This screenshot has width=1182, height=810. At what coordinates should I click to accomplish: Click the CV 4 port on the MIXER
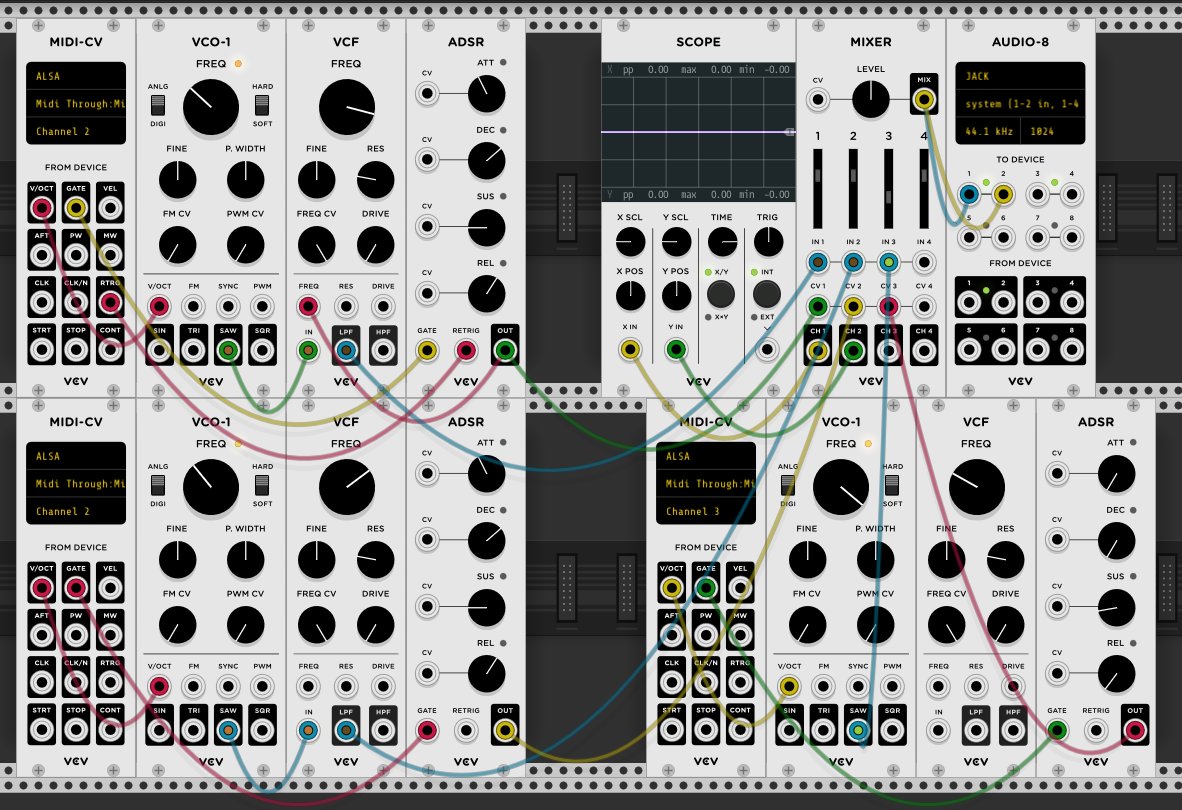(923, 307)
